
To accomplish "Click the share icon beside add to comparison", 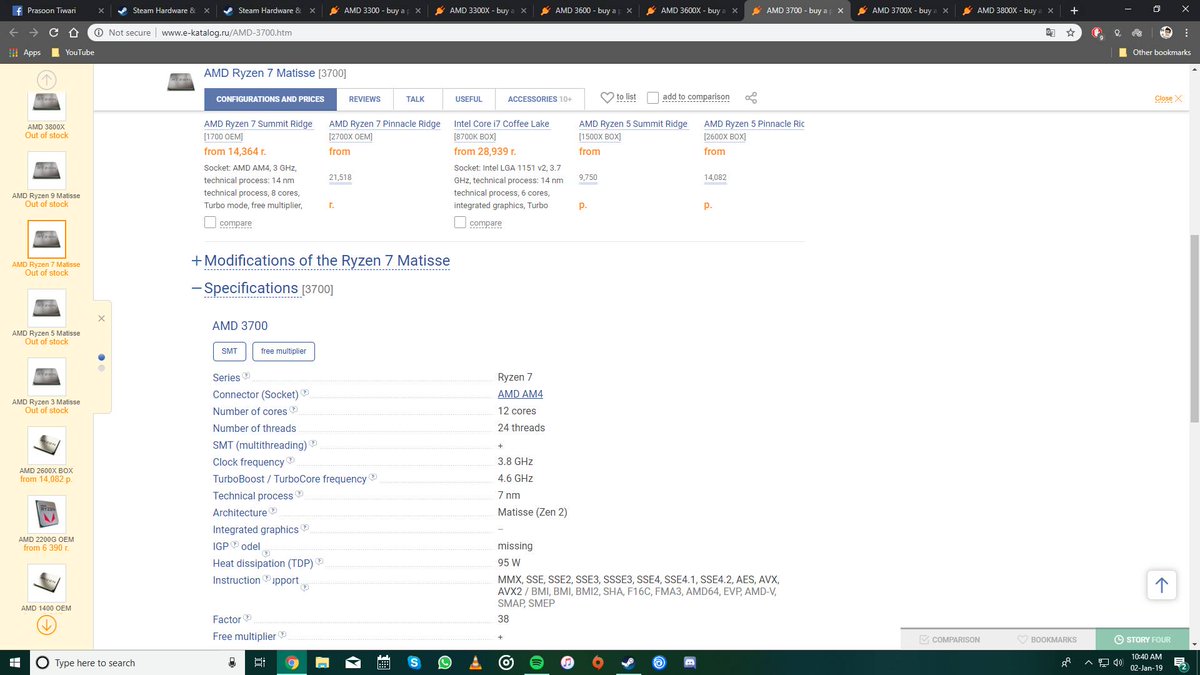I will coord(751,98).
